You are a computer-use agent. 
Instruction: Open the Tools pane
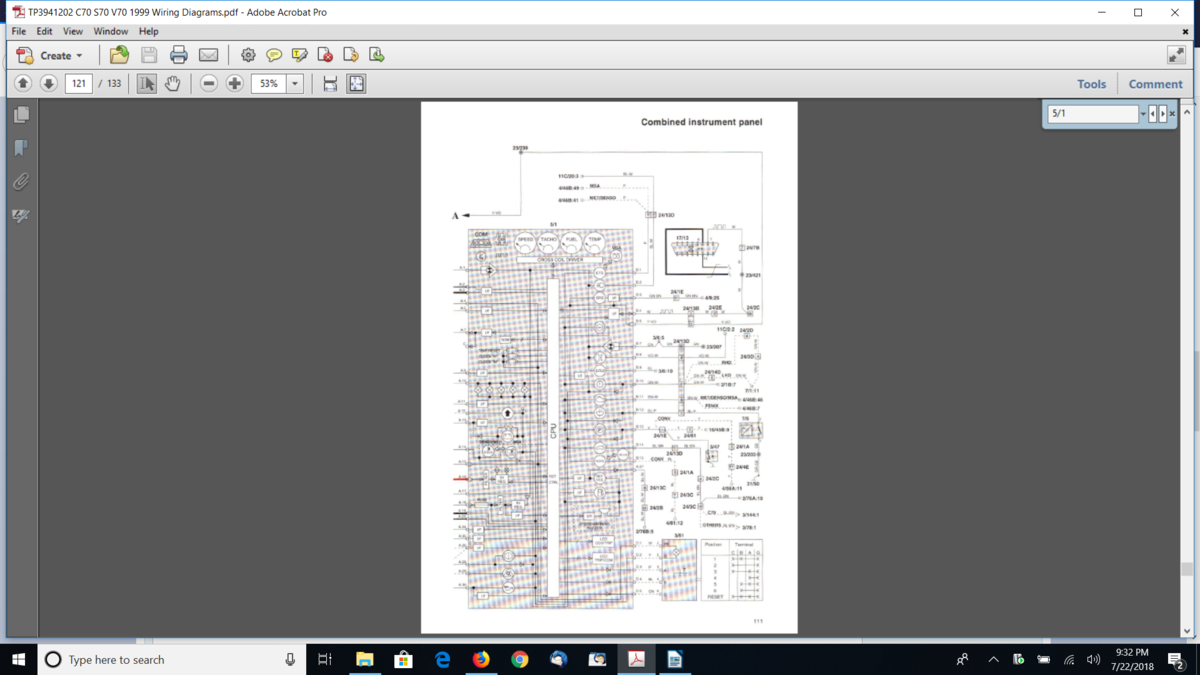point(1091,84)
